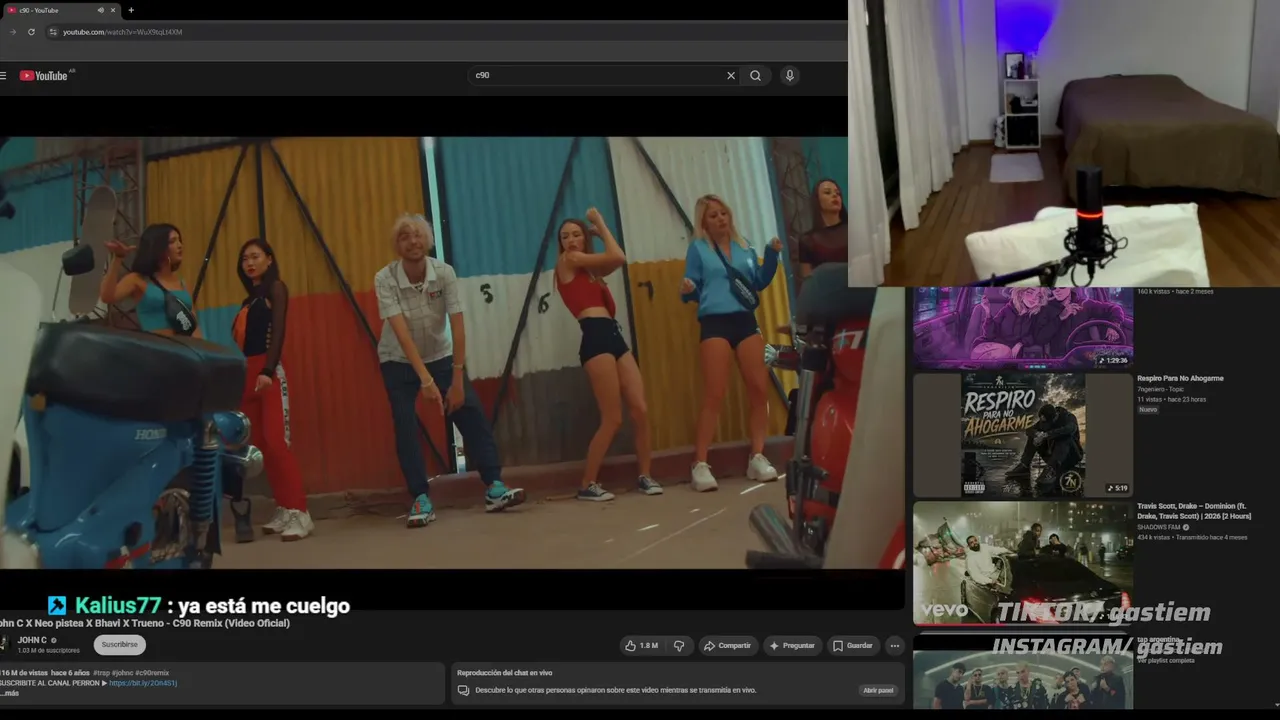Open the purple 1:29:36 video thumbnail
The height and width of the screenshot is (720, 1280).
[1023, 328]
